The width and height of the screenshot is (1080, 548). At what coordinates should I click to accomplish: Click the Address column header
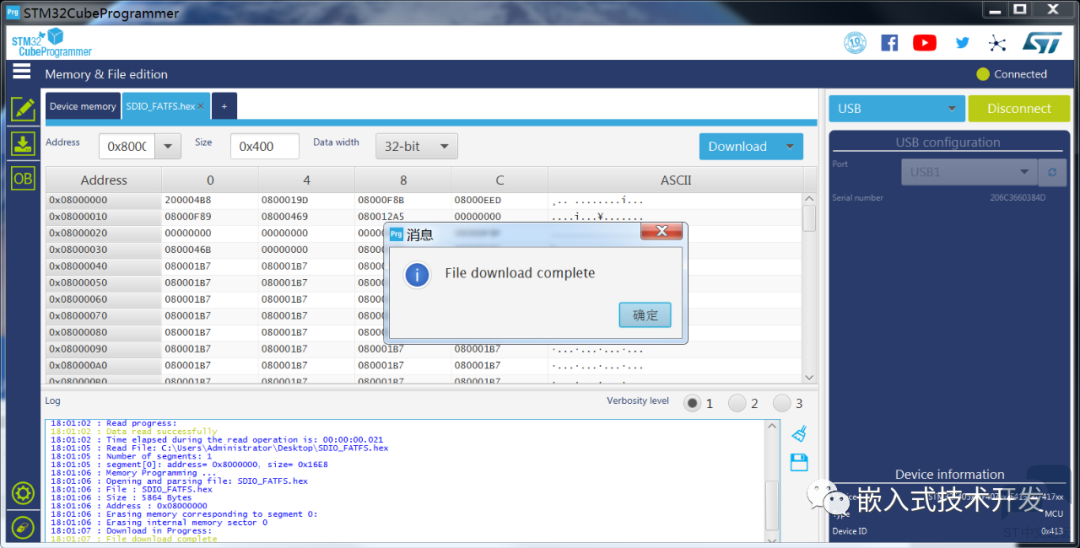[104, 180]
